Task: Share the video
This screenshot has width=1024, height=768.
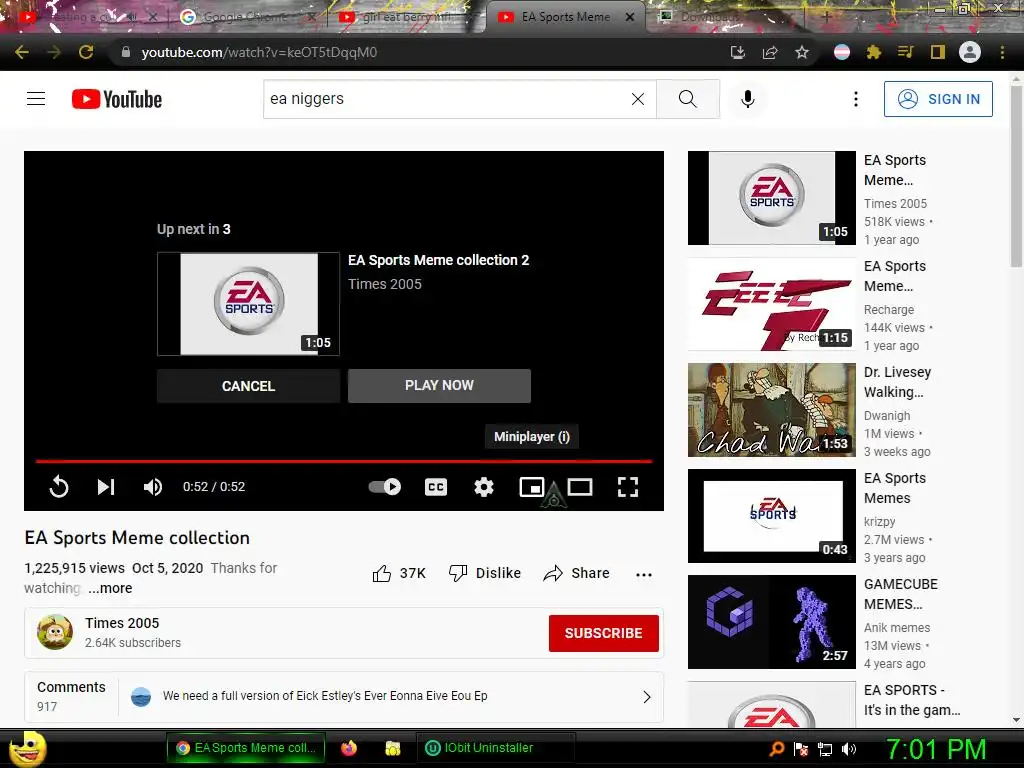Action: (577, 573)
